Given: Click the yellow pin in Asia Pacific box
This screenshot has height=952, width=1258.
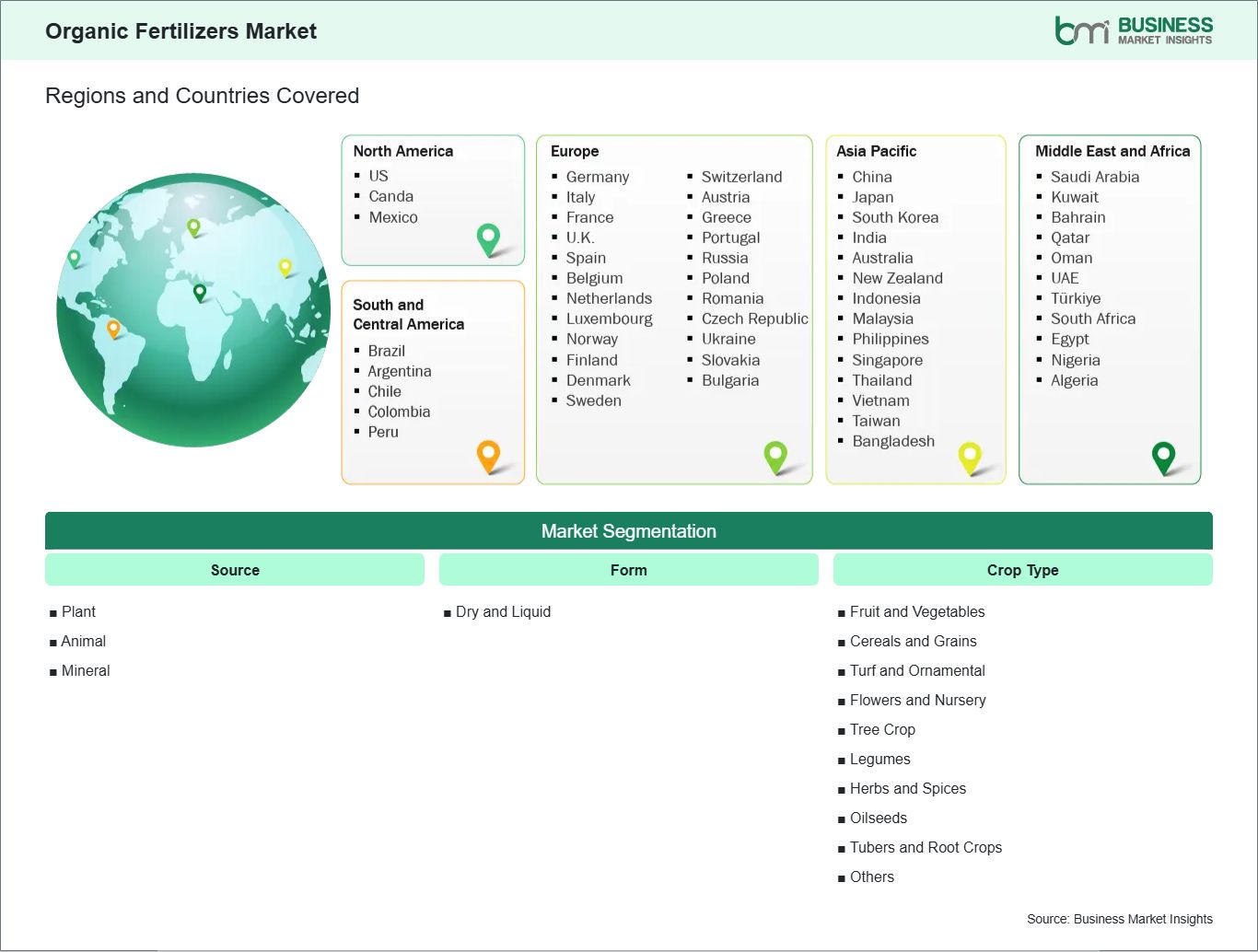Looking at the screenshot, I should (x=970, y=456).
